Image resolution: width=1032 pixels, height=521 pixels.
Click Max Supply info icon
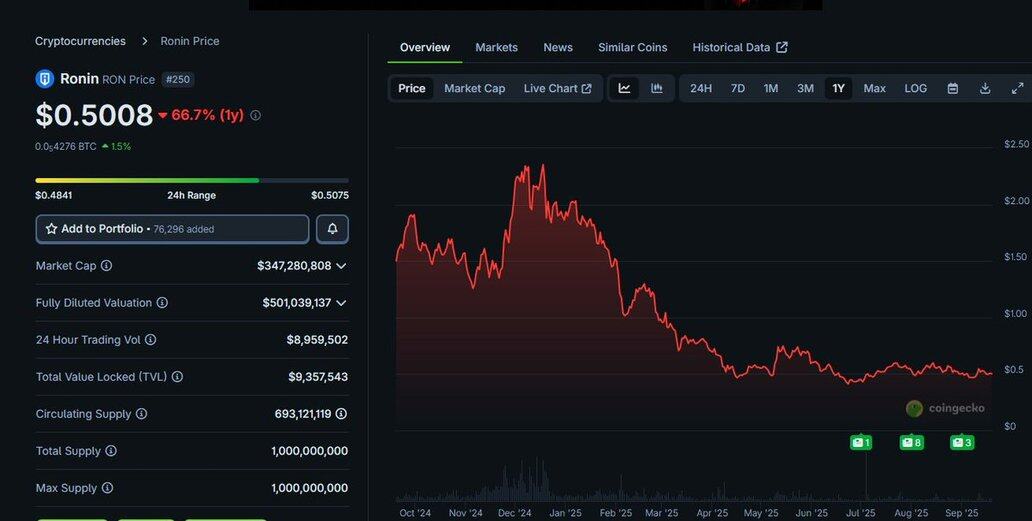coord(107,488)
